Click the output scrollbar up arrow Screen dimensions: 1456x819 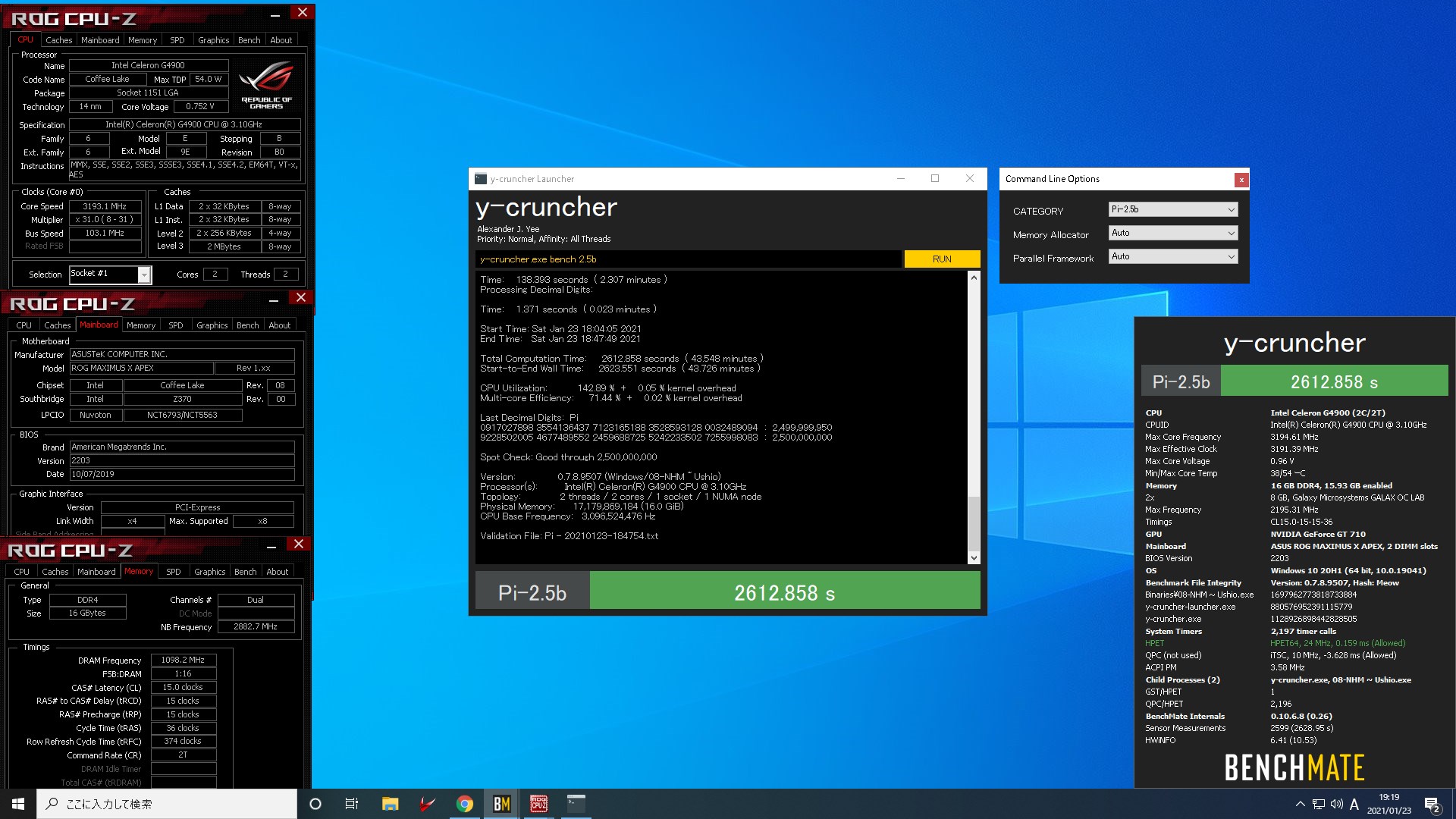coord(974,278)
